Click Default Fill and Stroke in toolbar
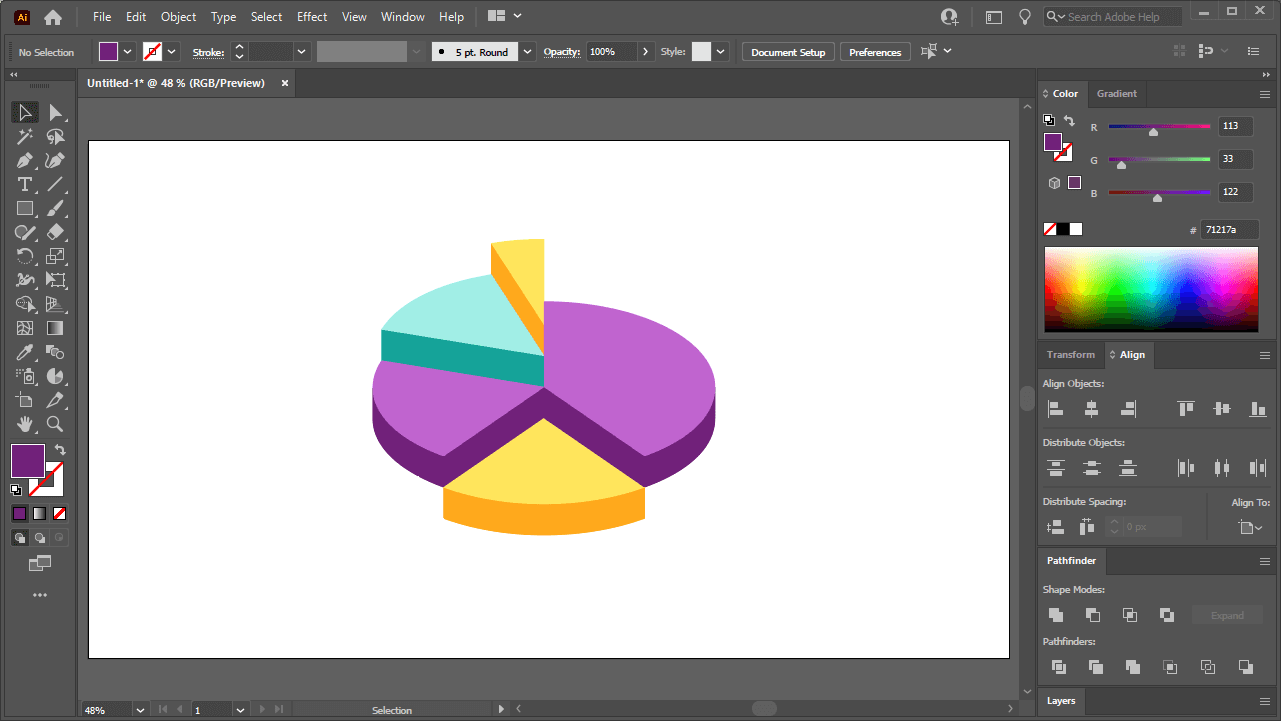The height and width of the screenshot is (721, 1281). click(16, 490)
